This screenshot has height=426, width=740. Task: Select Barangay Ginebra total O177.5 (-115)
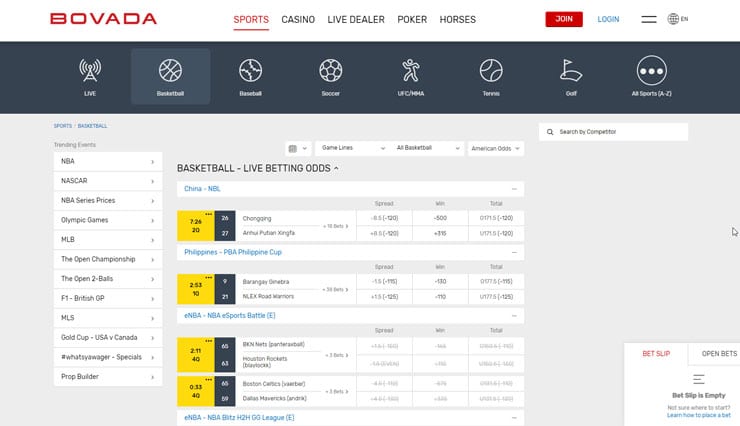pyautogui.click(x=496, y=282)
